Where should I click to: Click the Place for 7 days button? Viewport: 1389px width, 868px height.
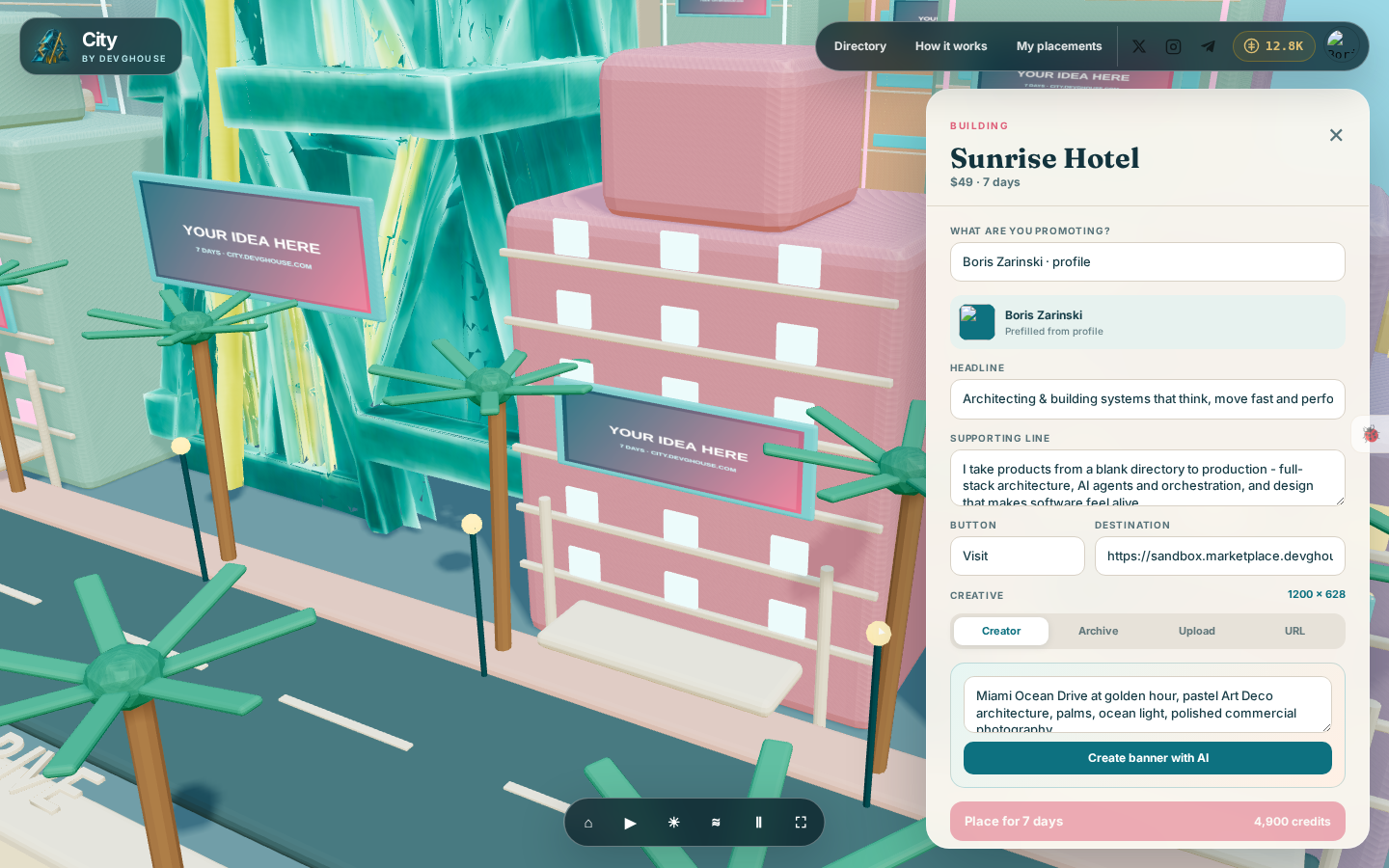point(1148,822)
